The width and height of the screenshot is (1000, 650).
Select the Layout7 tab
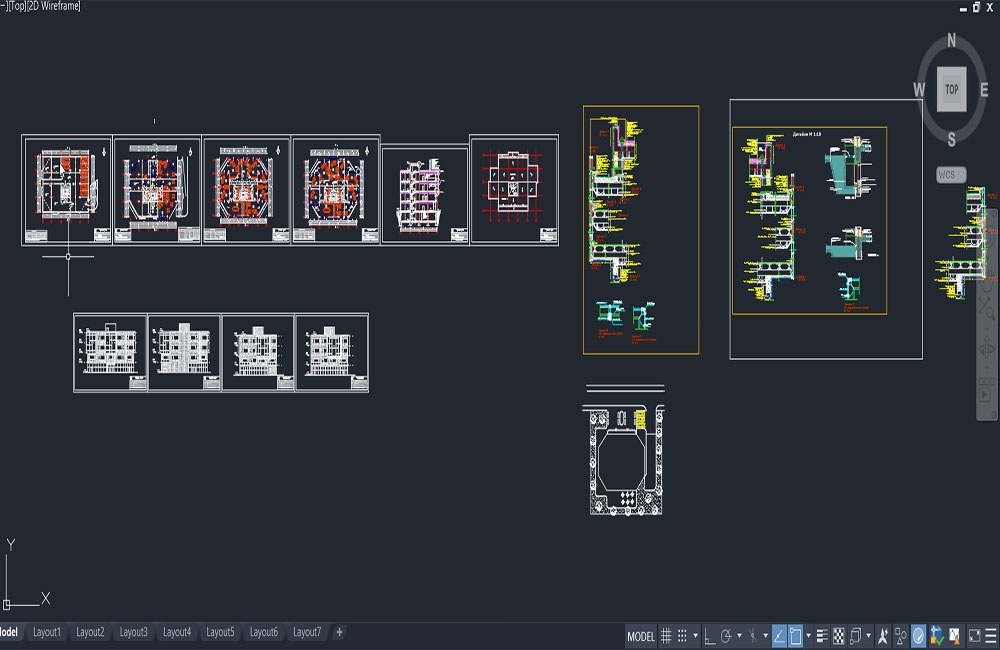[307, 632]
